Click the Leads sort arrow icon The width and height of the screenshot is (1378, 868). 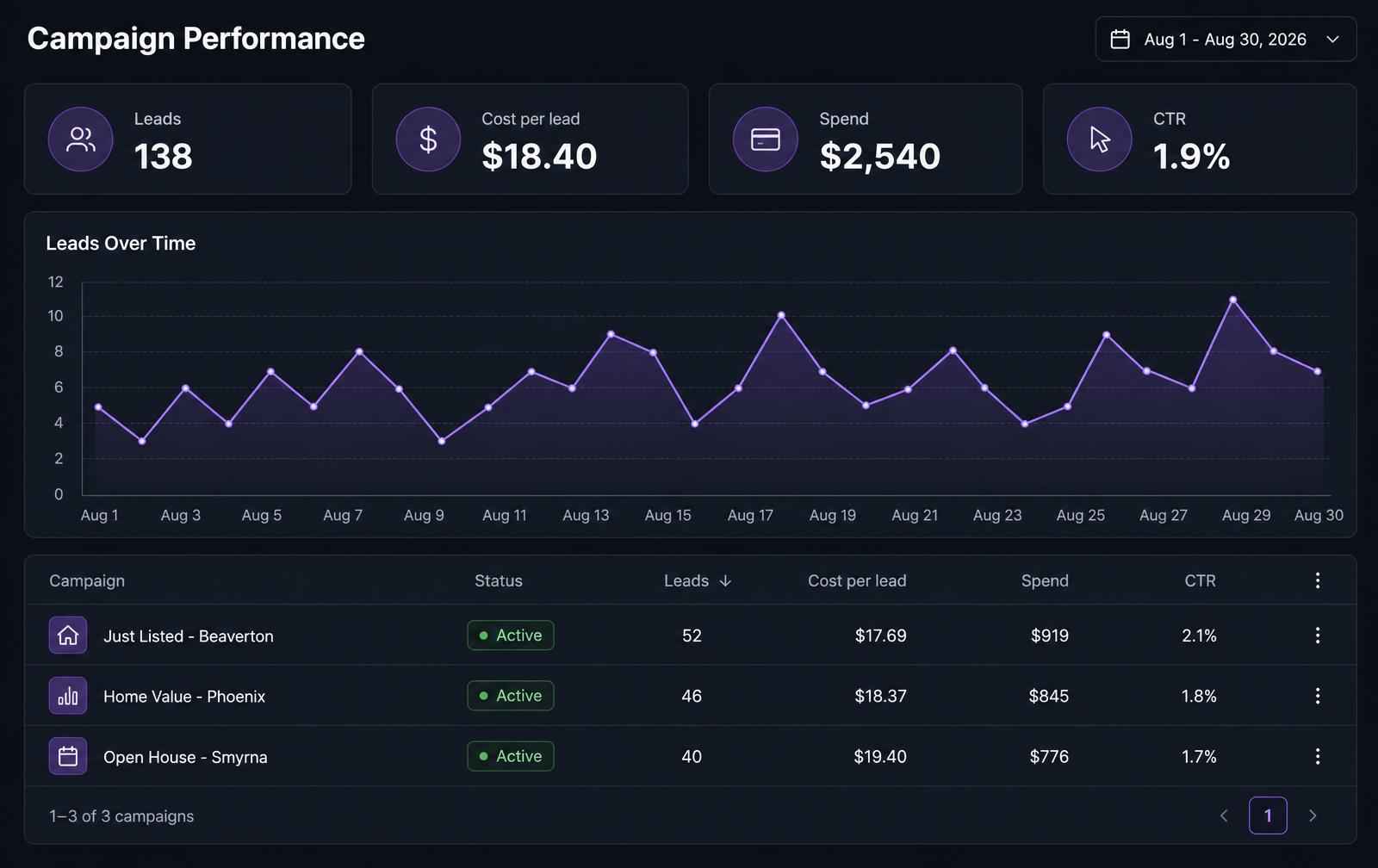pyautogui.click(x=725, y=581)
